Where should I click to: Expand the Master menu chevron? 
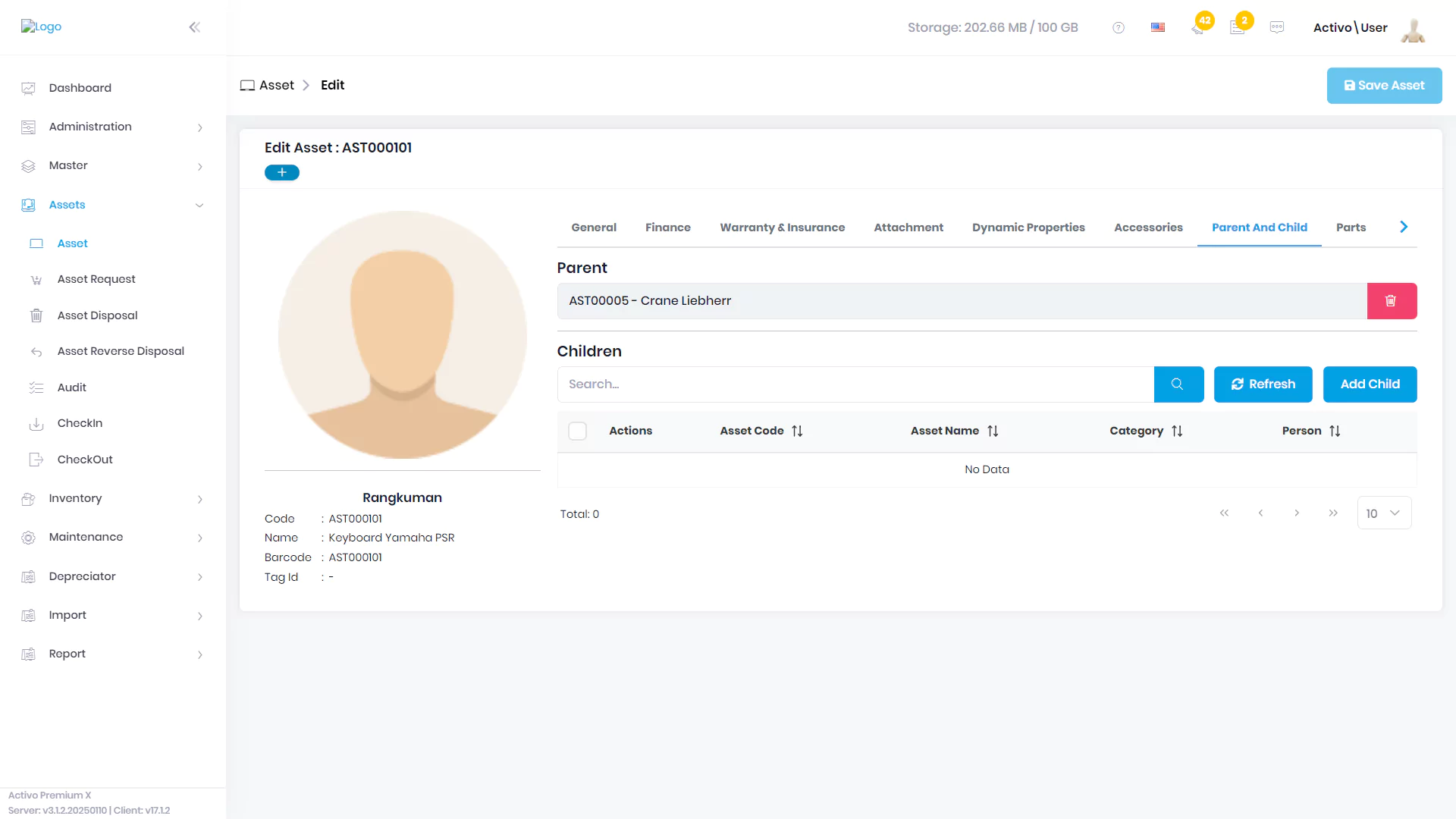click(200, 166)
